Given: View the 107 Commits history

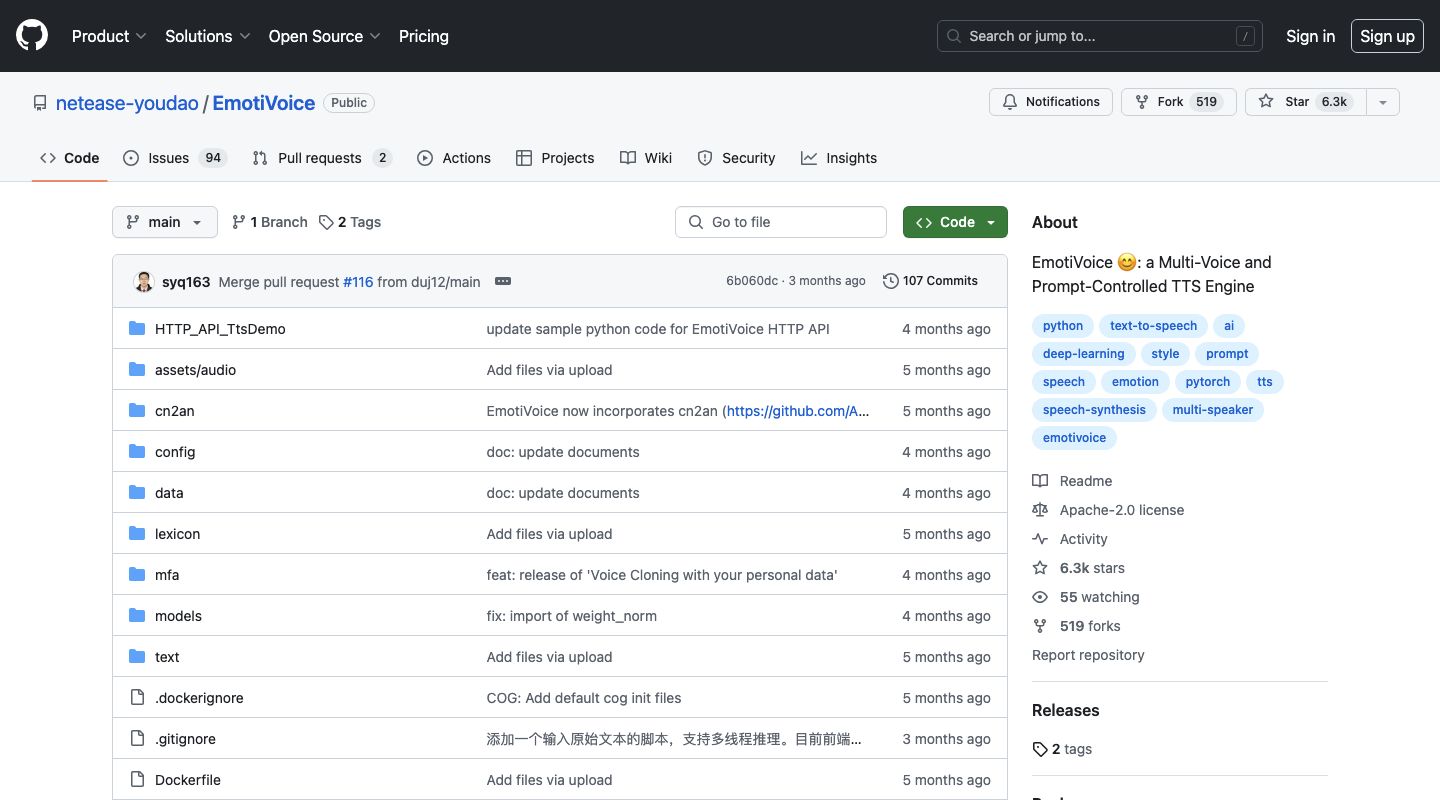Looking at the screenshot, I should point(930,281).
